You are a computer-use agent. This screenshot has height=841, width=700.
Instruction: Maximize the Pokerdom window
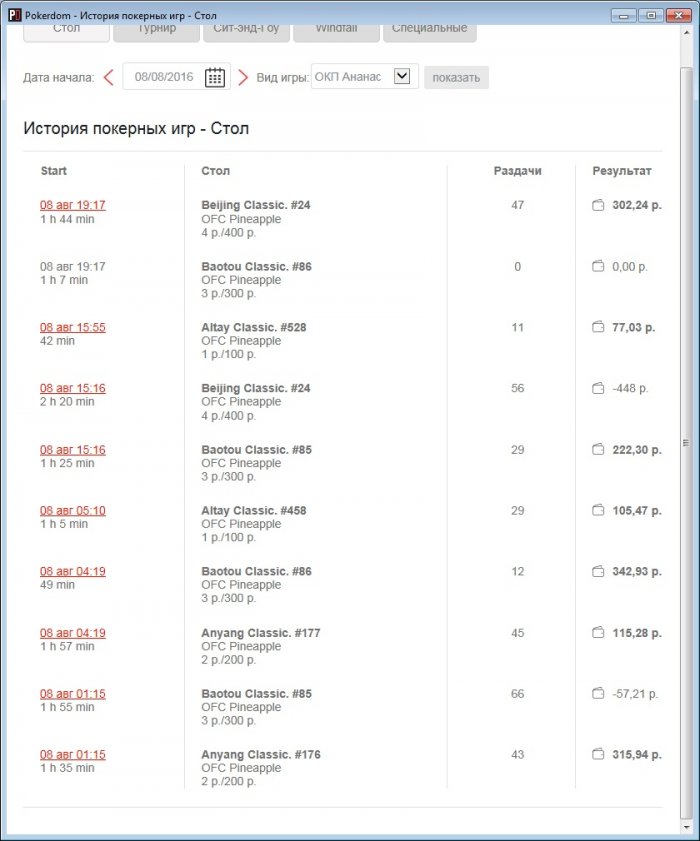[x=651, y=16]
